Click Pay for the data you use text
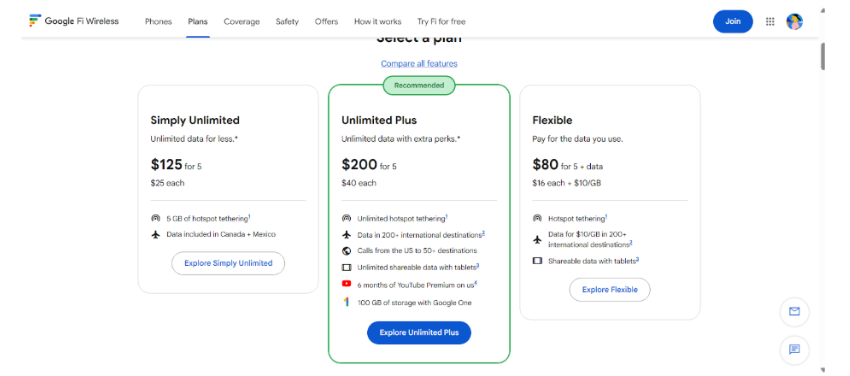The width and height of the screenshot is (850, 376). pyautogui.click(x=577, y=139)
